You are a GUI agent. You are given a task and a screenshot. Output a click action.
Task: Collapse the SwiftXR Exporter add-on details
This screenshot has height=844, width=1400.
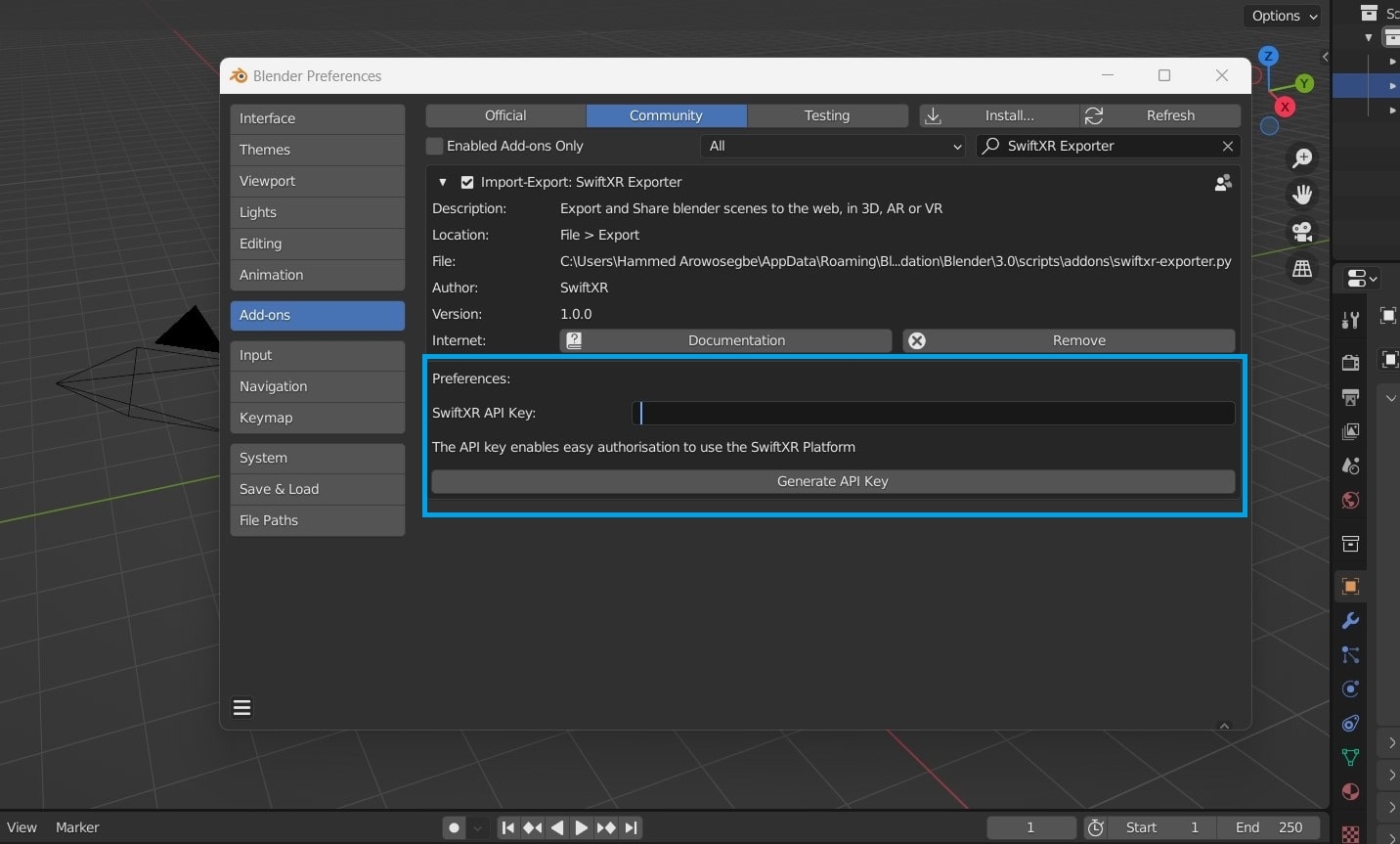443,182
